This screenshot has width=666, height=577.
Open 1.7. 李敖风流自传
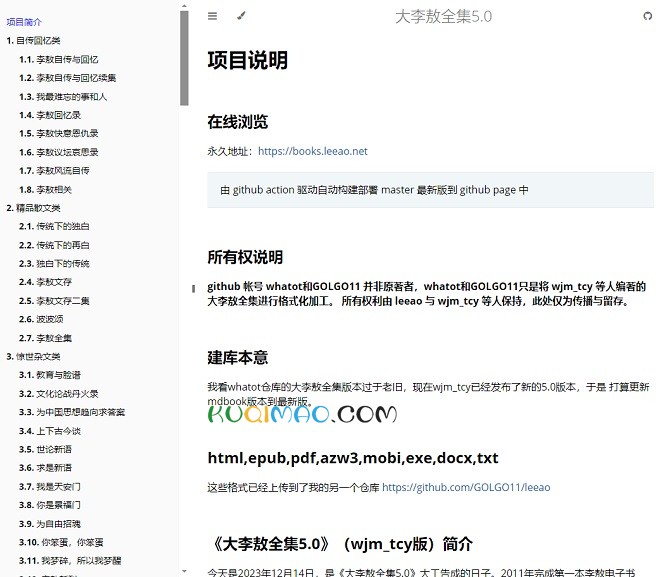(54, 171)
